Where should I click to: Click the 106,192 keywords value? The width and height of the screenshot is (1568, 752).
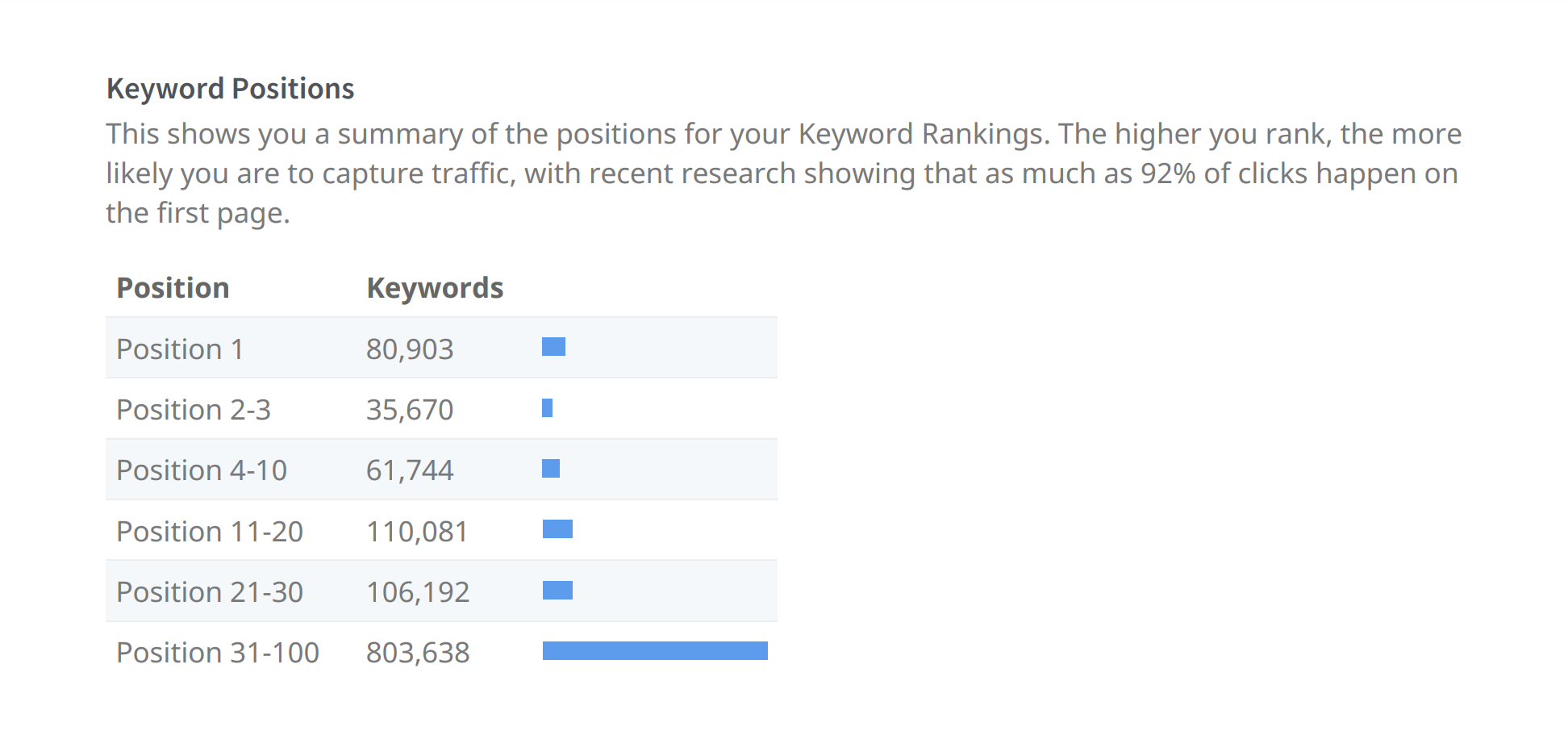(418, 592)
